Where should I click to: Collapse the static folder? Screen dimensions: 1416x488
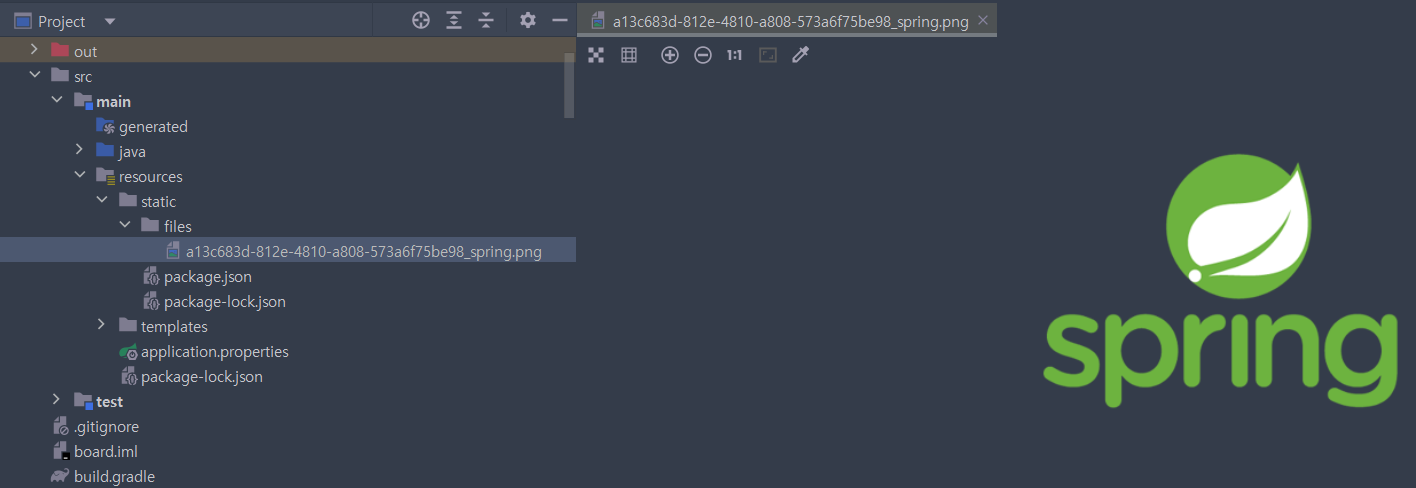[102, 201]
